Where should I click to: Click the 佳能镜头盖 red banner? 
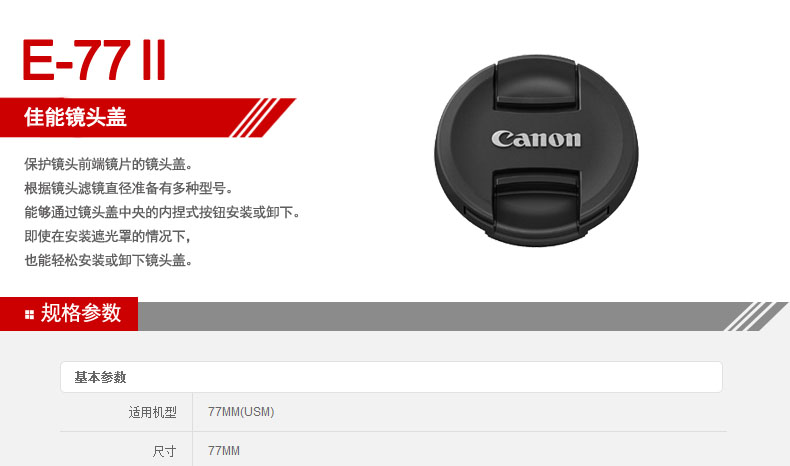point(148,117)
